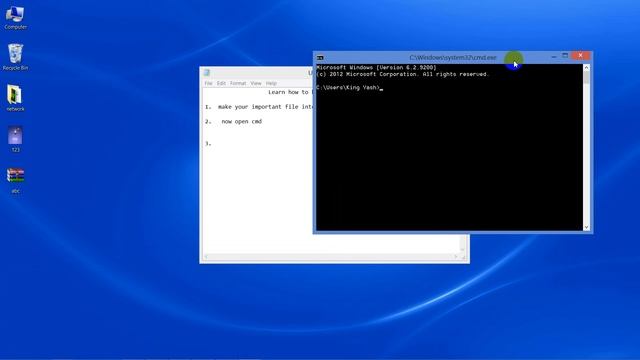This screenshot has width=640, height=360.
Task: Click the cmd window system menu icon
Action: click(x=320, y=58)
